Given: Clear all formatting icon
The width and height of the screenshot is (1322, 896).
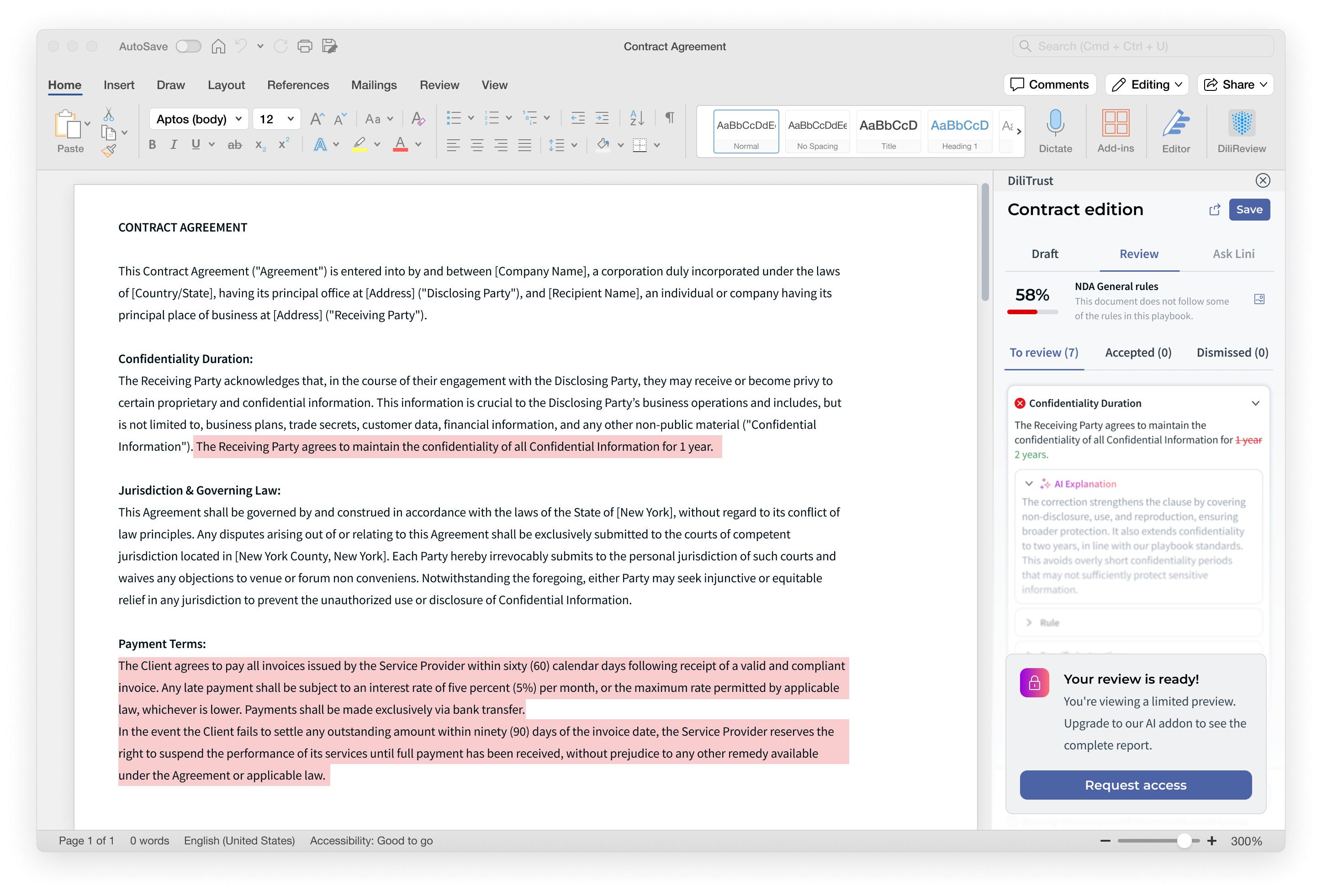Looking at the screenshot, I should 418,118.
